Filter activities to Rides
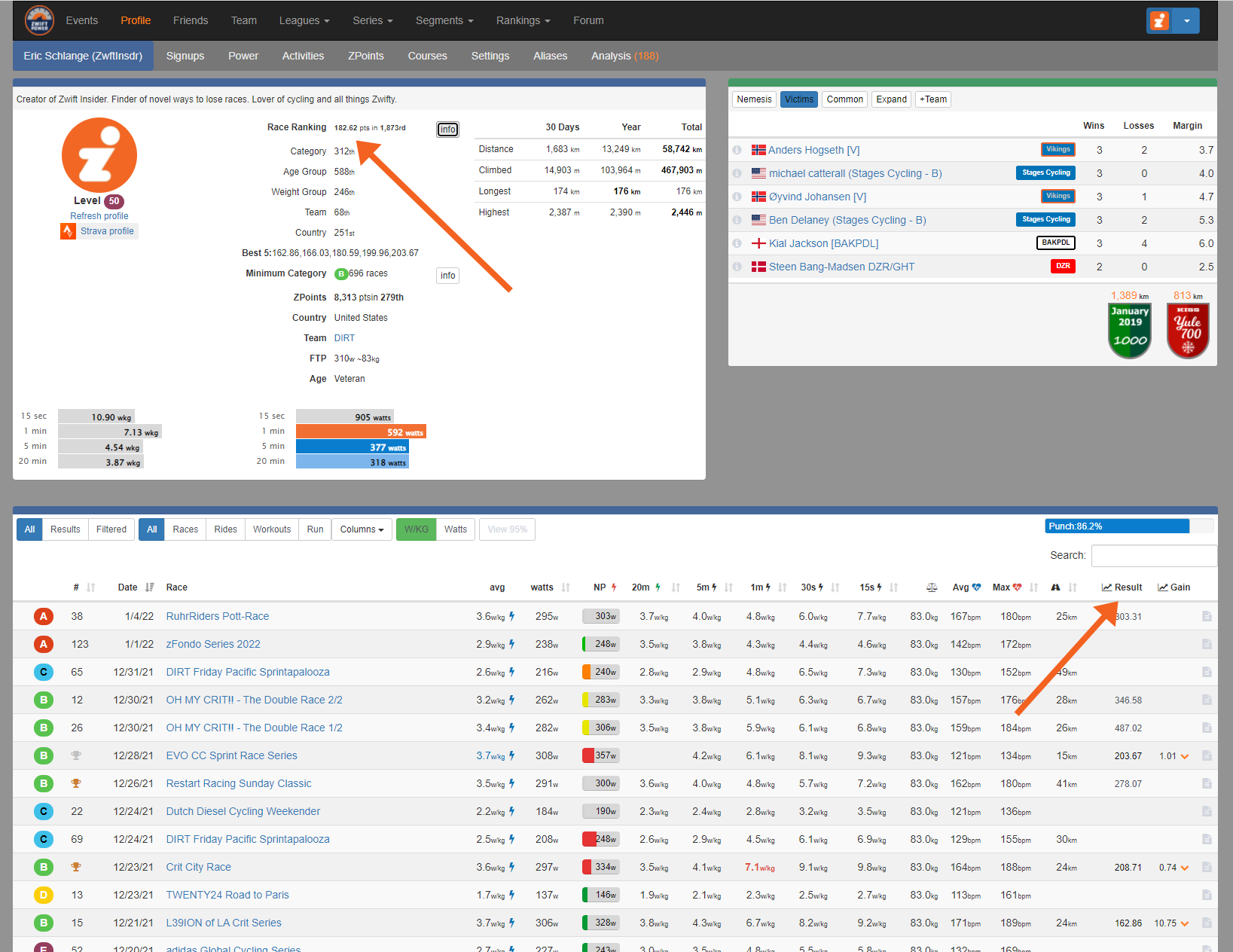The width and height of the screenshot is (1233, 952). tap(225, 529)
